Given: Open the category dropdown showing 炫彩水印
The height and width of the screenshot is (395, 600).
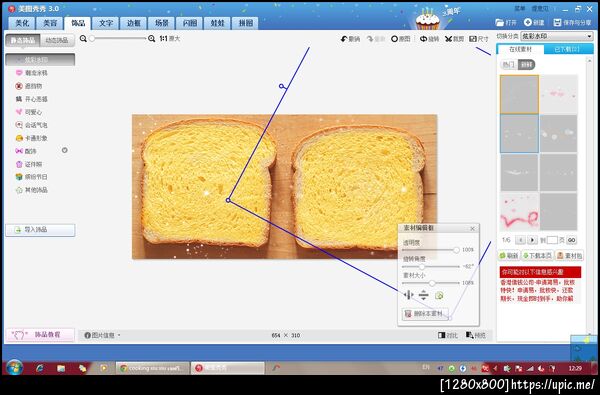Looking at the screenshot, I should [x=557, y=36].
